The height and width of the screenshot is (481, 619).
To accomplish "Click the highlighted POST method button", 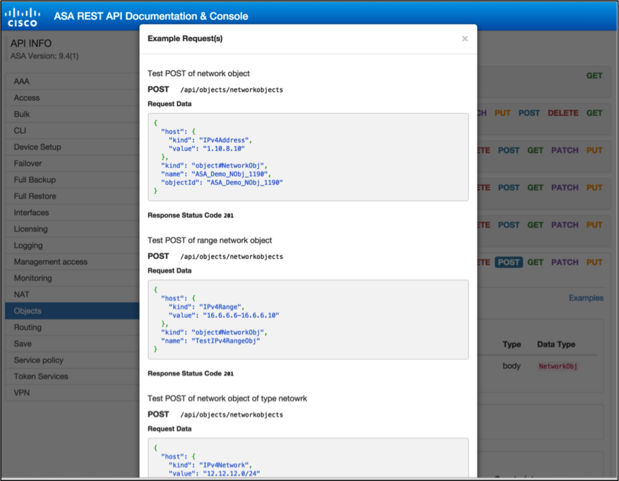I will [508, 262].
